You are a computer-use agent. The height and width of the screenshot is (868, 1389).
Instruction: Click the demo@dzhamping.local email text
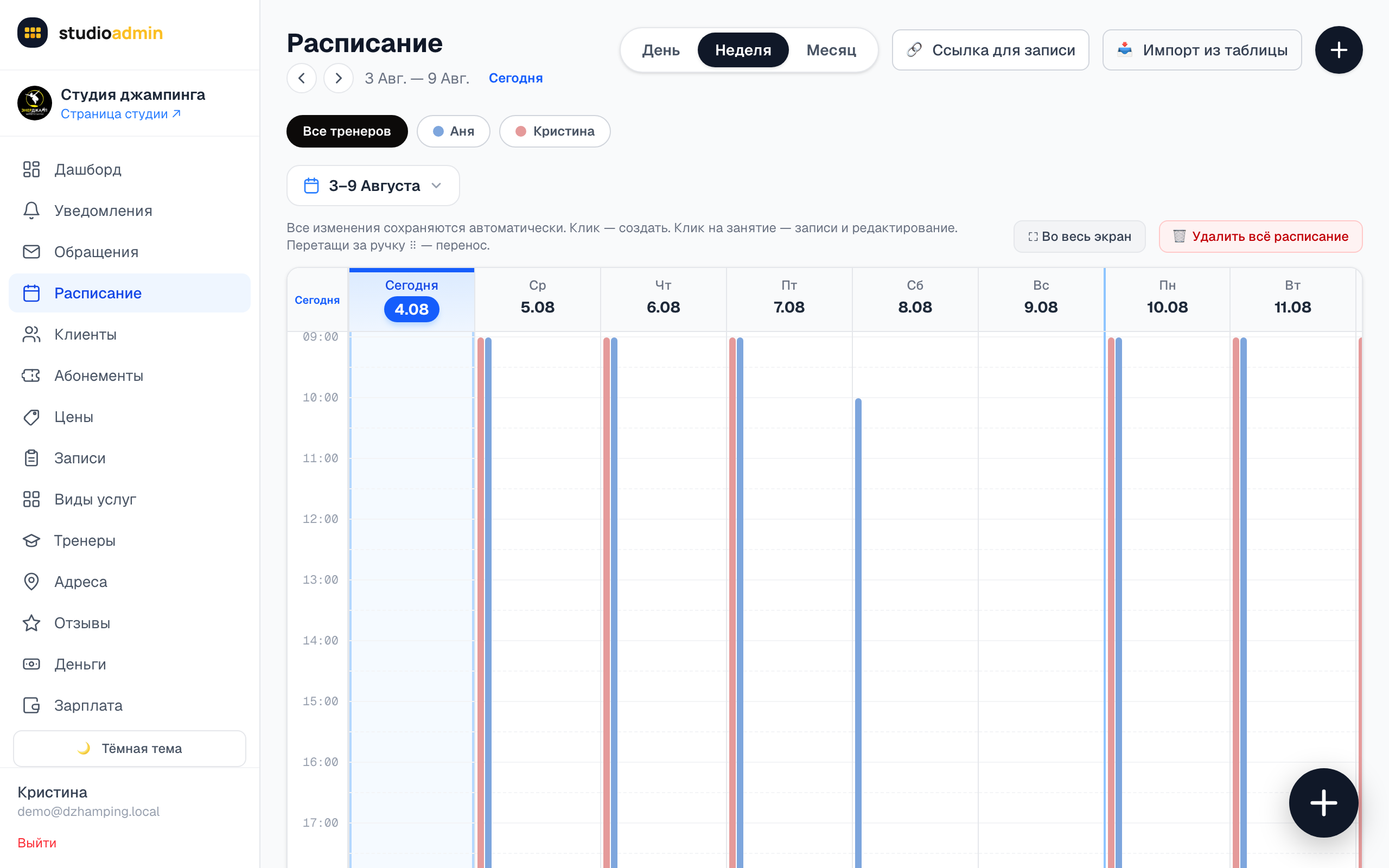(x=88, y=811)
